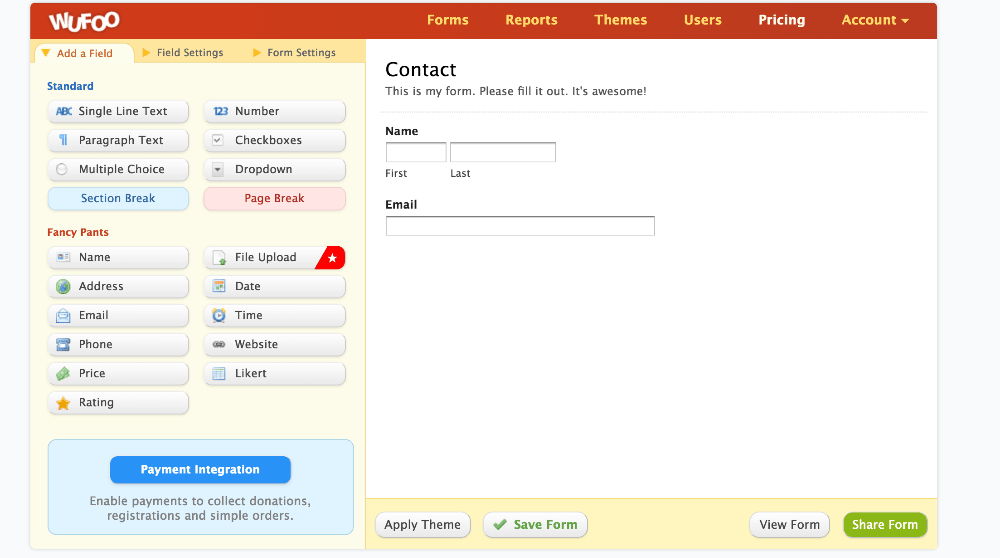This screenshot has width=1000, height=558.
Task: Expand the Account dropdown menu
Action: [x=875, y=20]
